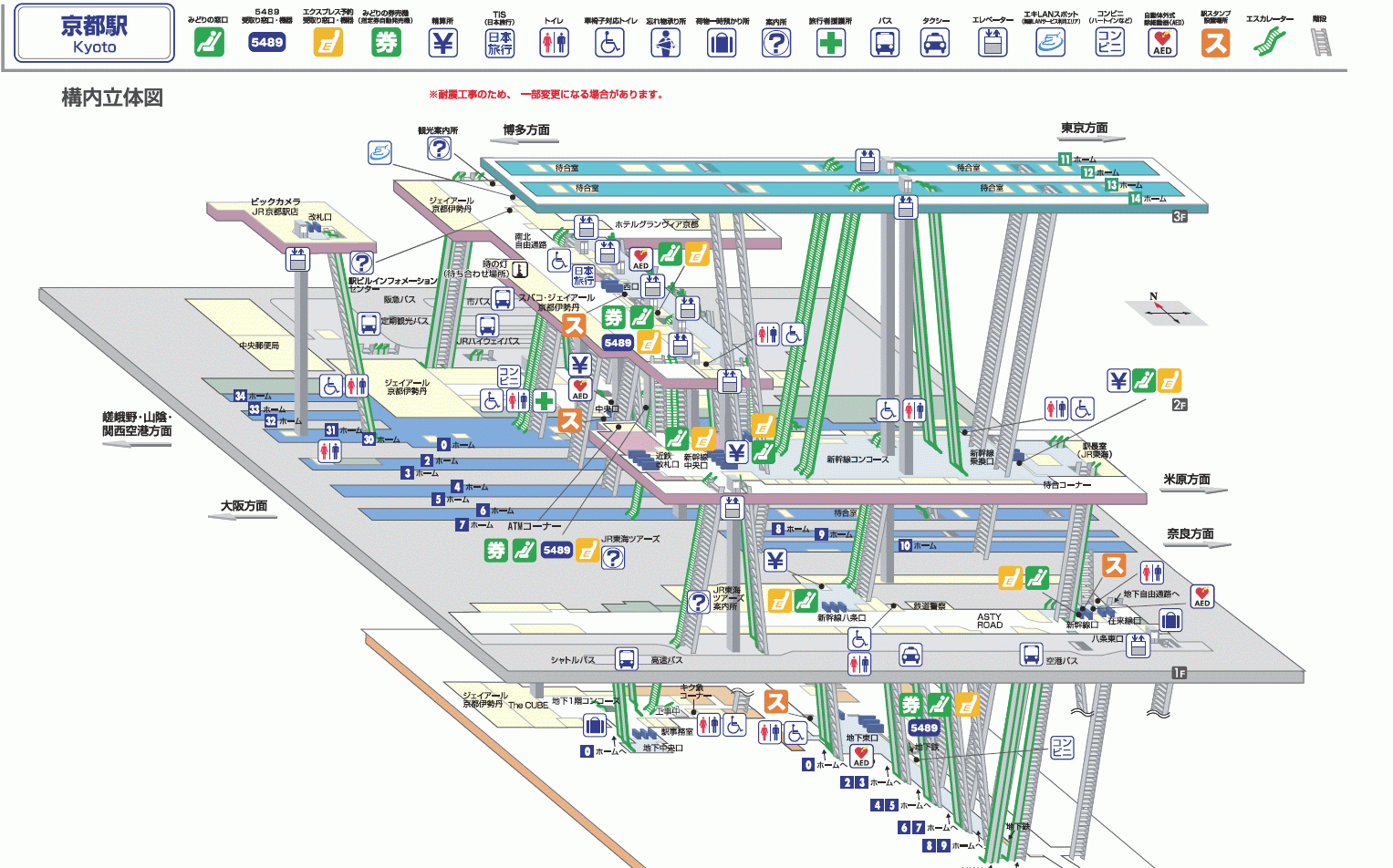
Task: Select the green cross traveler aid legend icon
Action: [x=830, y=43]
